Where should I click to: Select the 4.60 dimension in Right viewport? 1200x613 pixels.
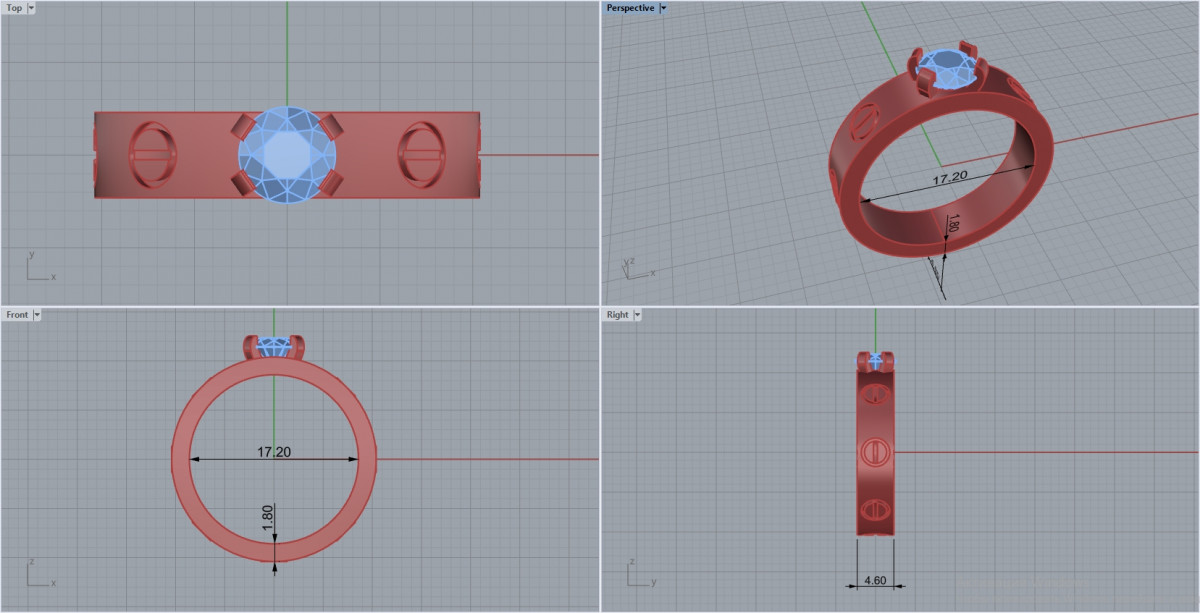coord(875,578)
